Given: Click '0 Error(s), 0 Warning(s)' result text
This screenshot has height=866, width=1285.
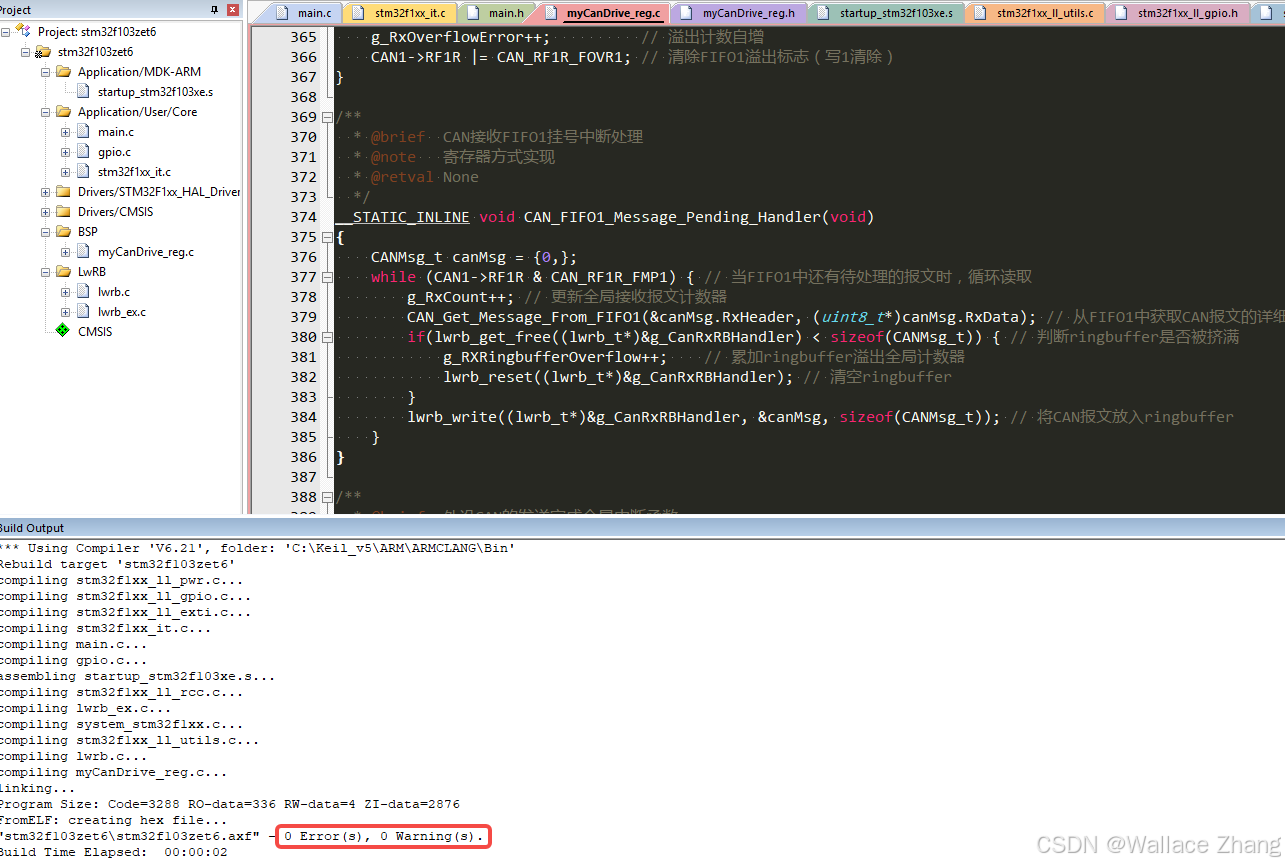Looking at the screenshot, I should (x=384, y=836).
